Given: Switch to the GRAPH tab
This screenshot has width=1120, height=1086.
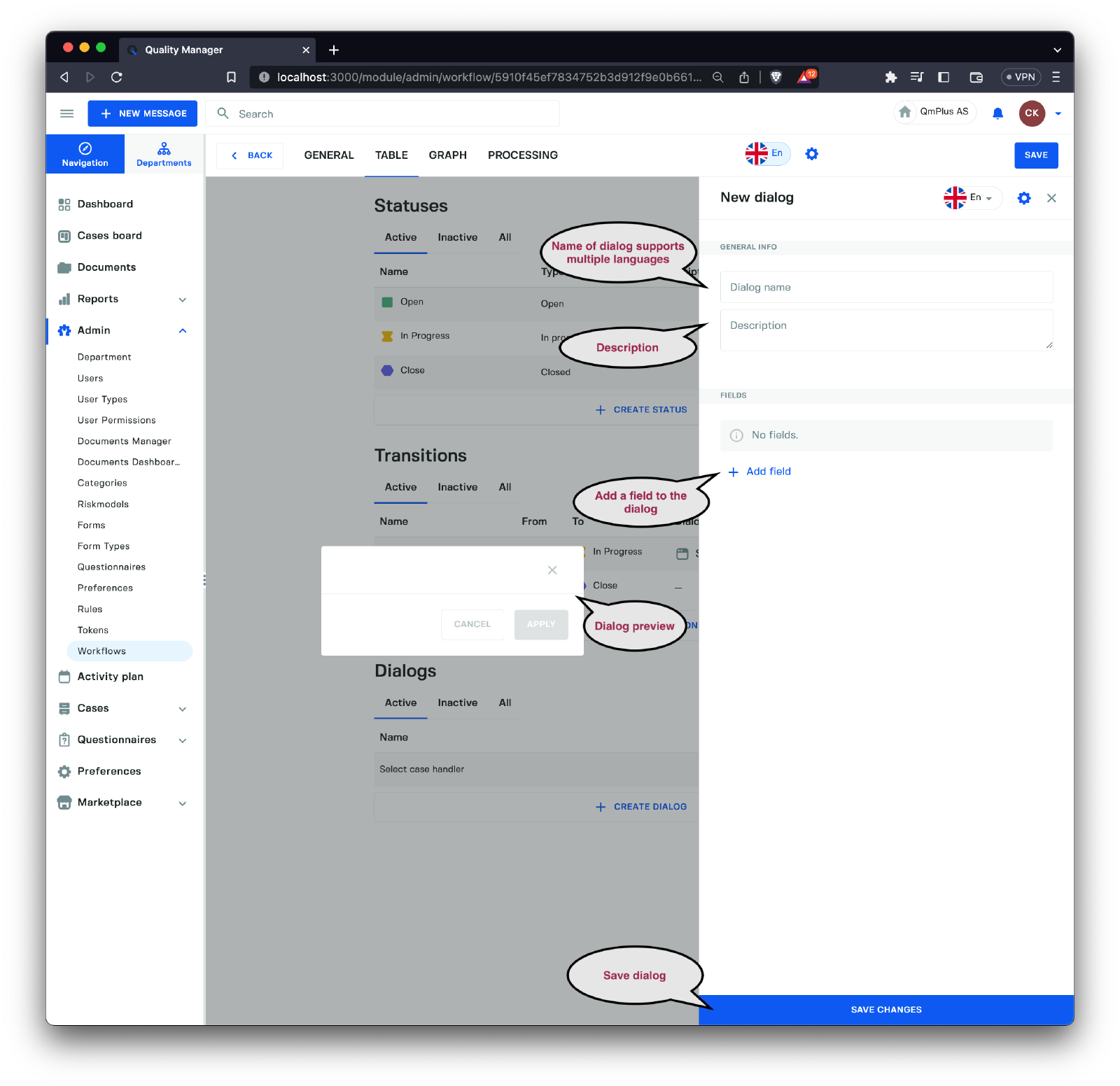Looking at the screenshot, I should pos(447,155).
